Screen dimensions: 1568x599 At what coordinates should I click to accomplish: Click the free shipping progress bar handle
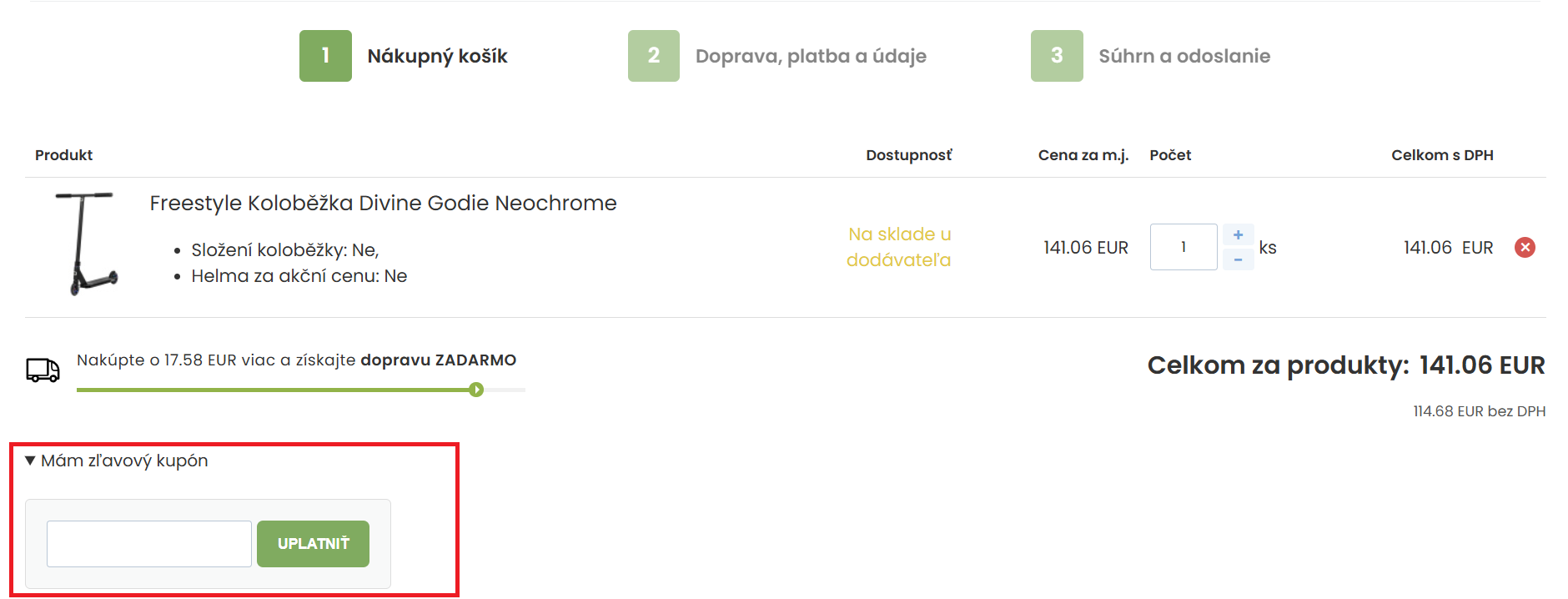476,390
